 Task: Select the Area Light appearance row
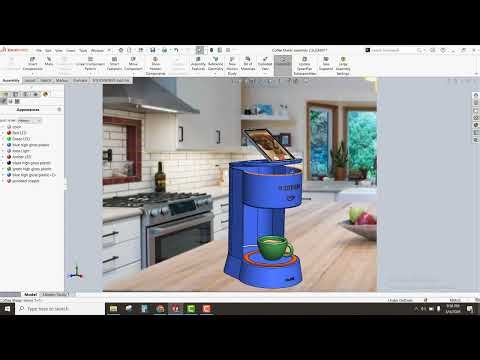tap(21, 151)
